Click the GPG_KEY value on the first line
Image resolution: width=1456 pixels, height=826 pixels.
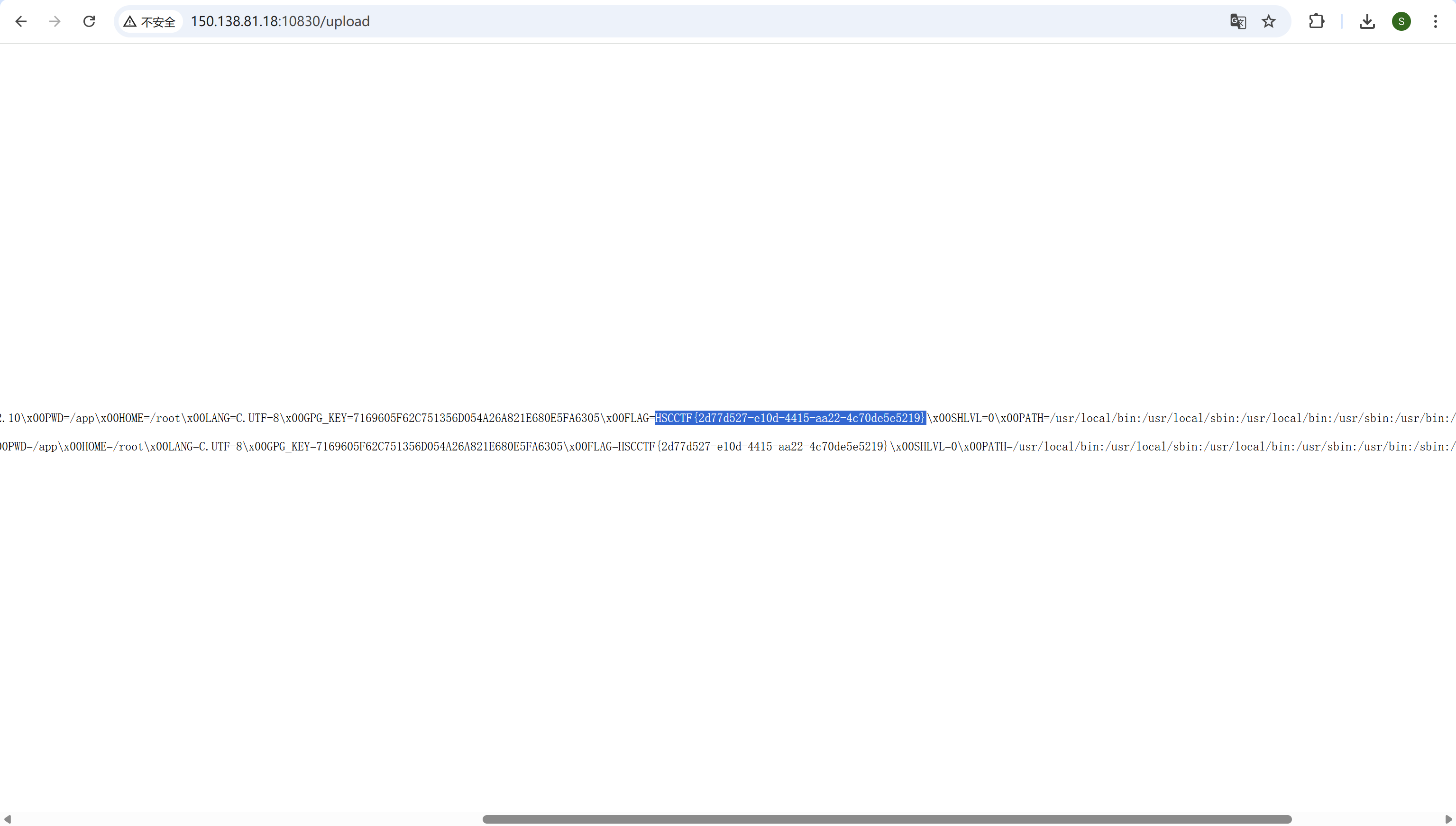pyautogui.click(x=476, y=418)
